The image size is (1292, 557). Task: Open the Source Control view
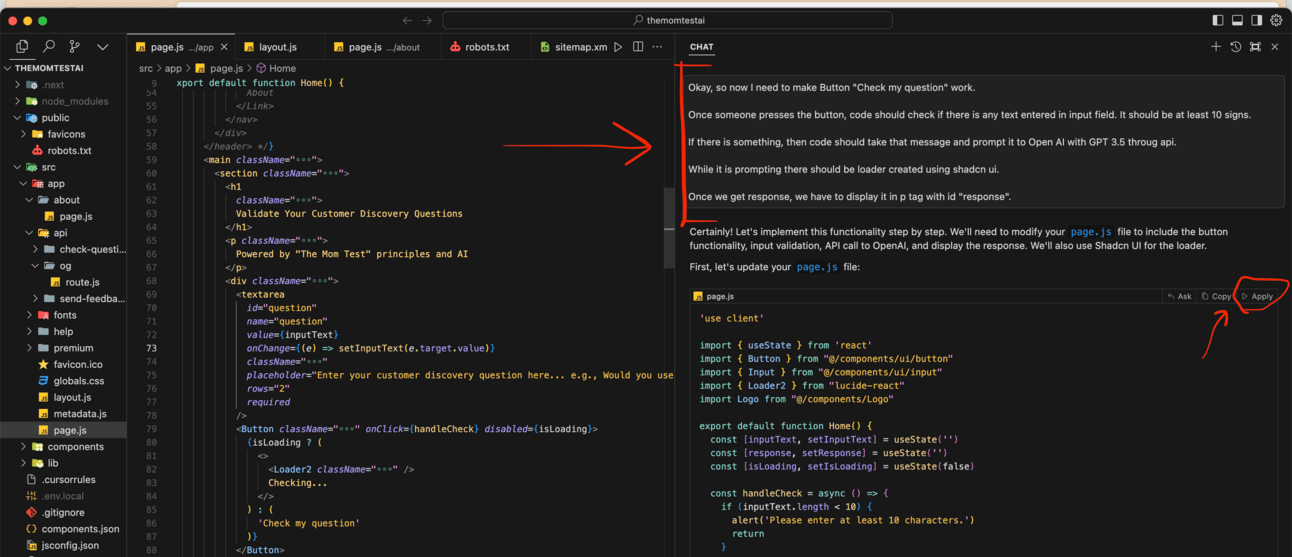75,47
